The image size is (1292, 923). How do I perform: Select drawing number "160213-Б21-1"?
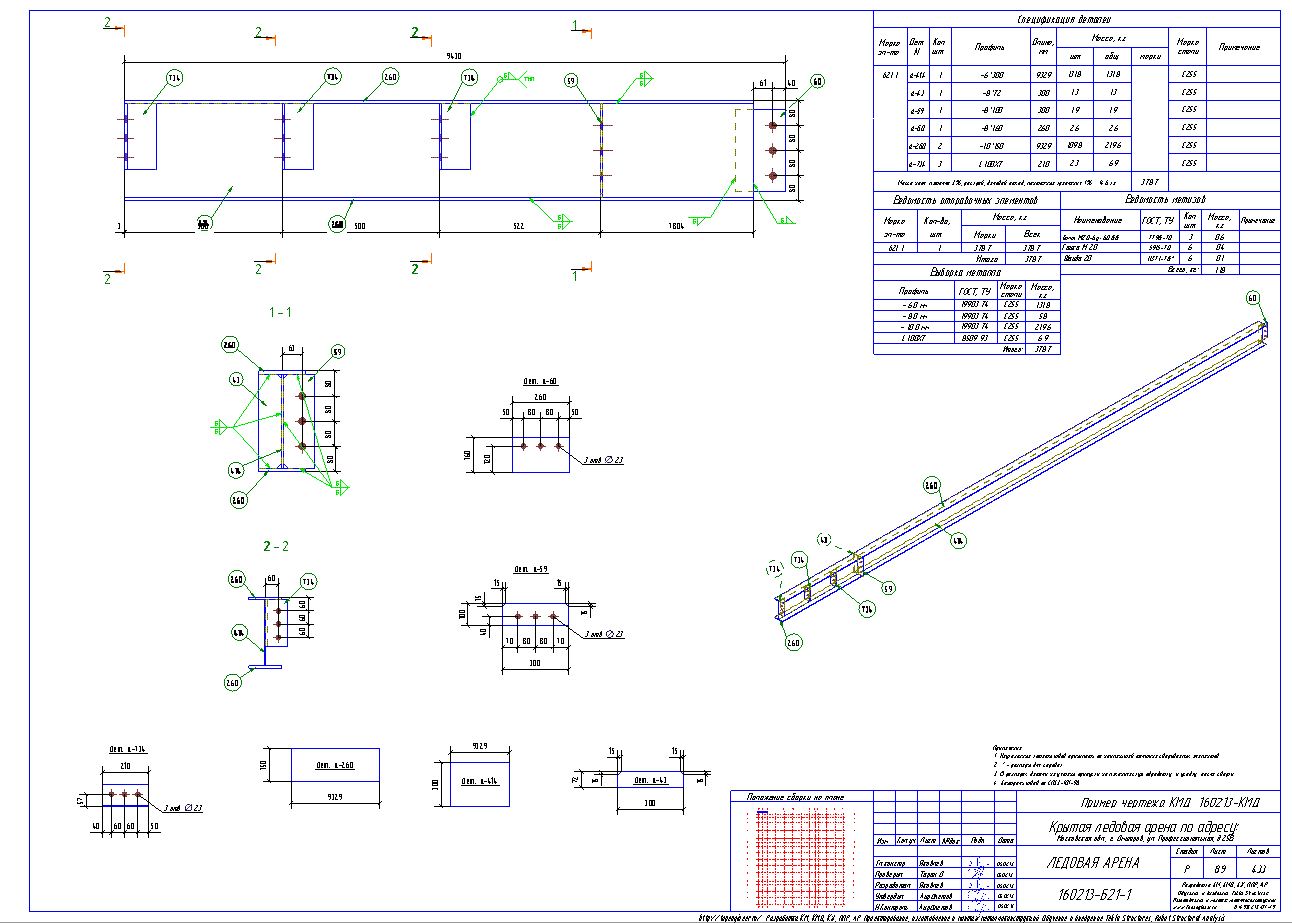tap(1094, 893)
